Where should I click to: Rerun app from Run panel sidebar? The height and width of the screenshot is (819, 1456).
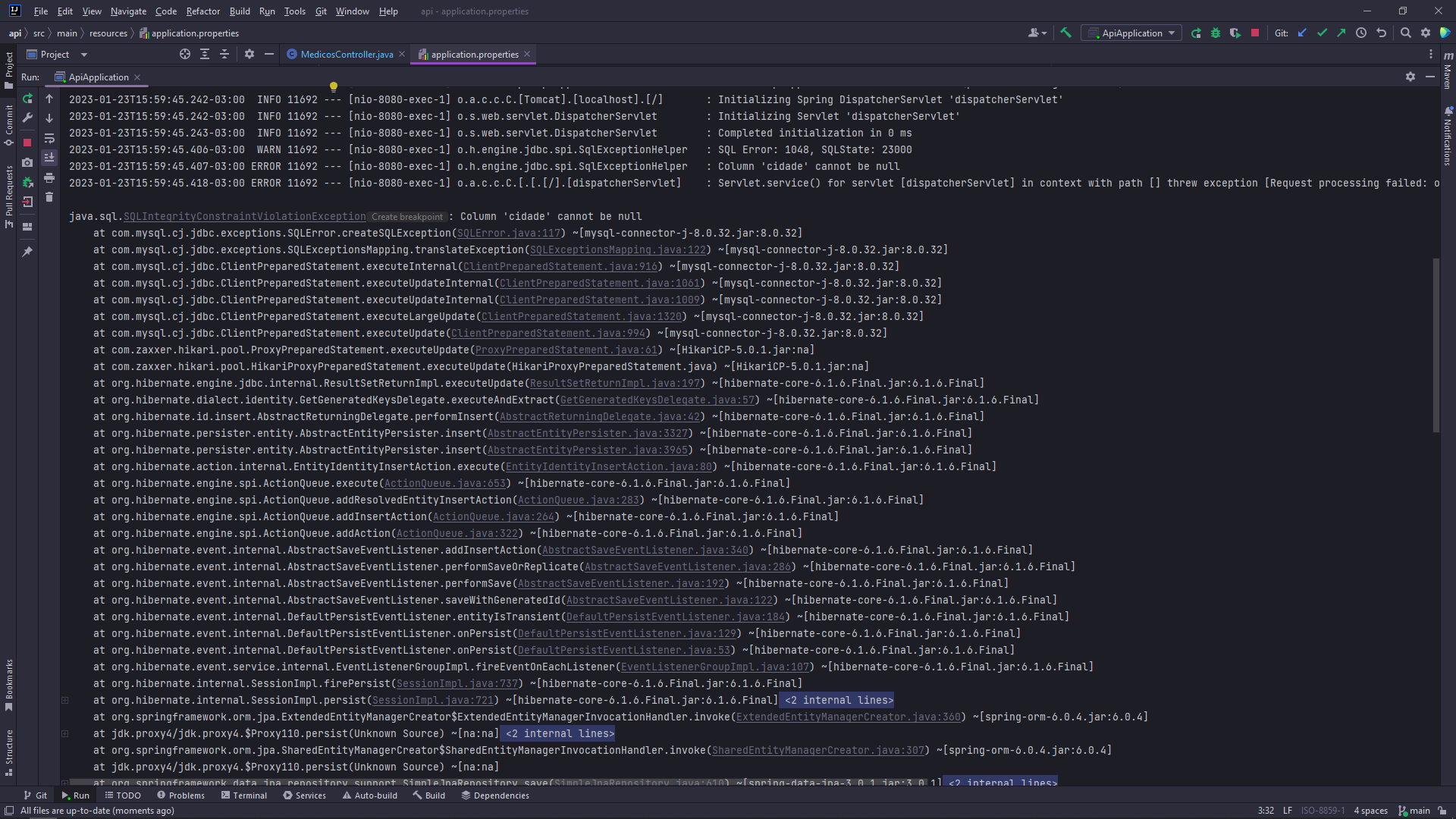27,99
